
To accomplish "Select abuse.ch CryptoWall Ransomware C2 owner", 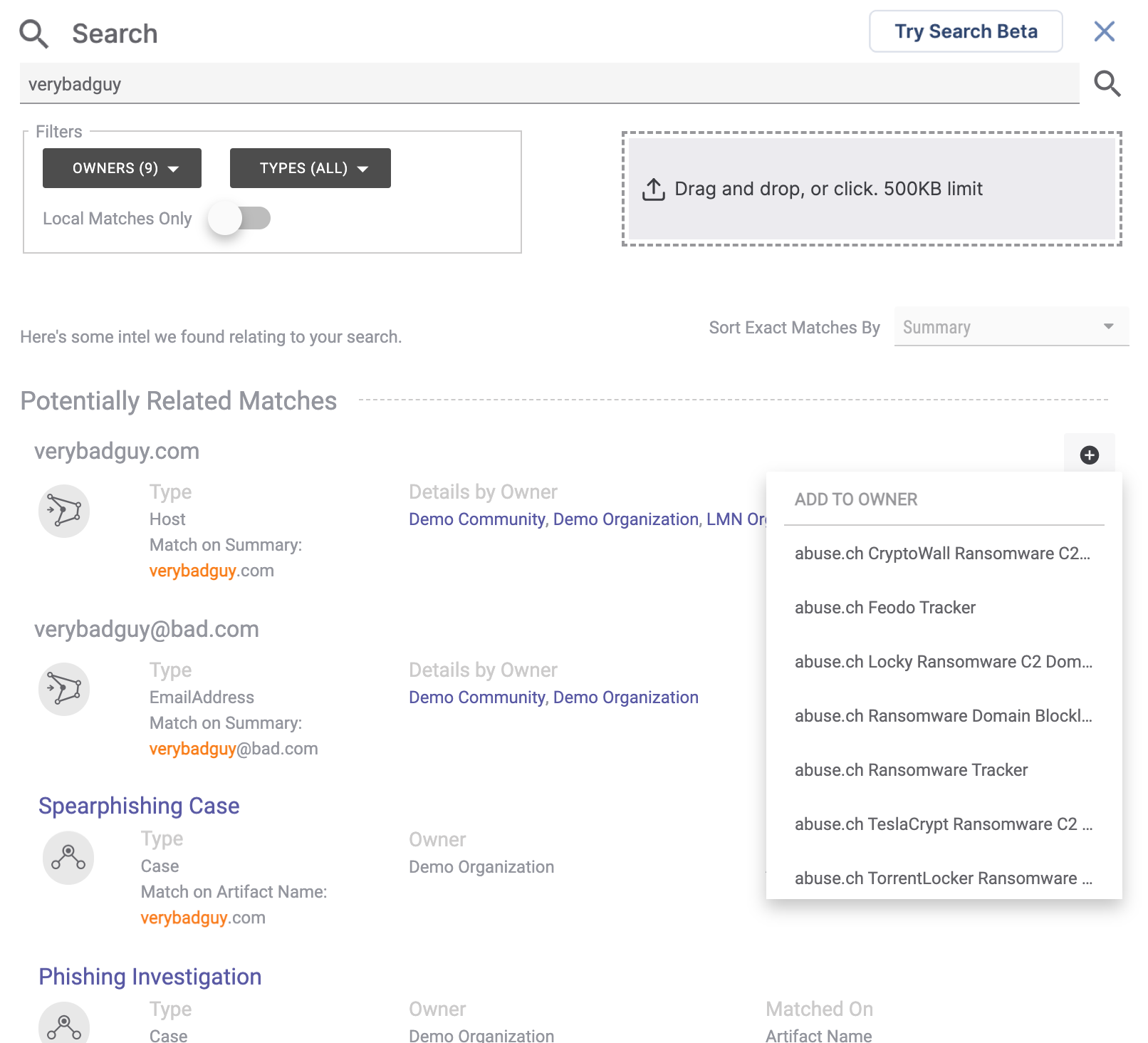I will pos(944,554).
